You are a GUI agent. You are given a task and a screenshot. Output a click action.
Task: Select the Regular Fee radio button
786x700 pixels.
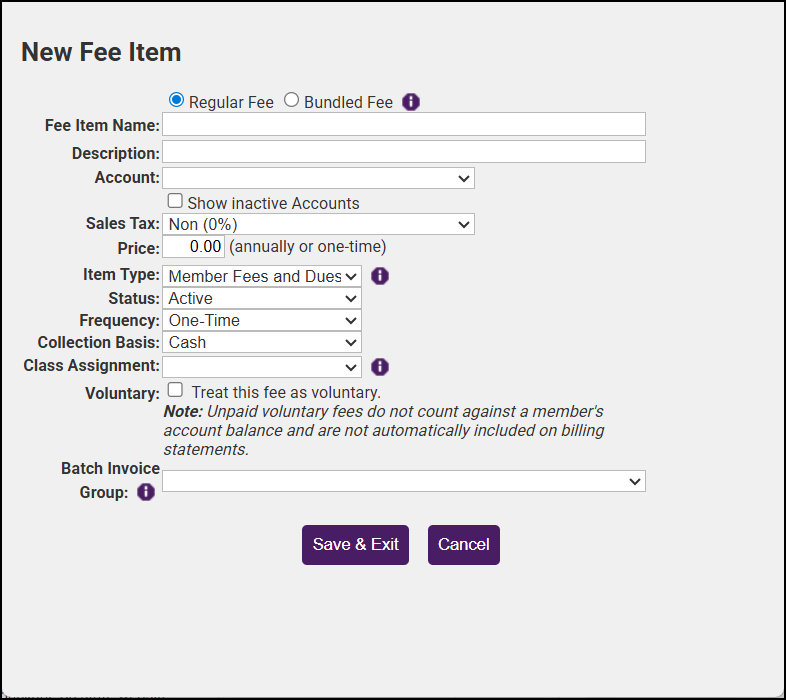click(177, 100)
